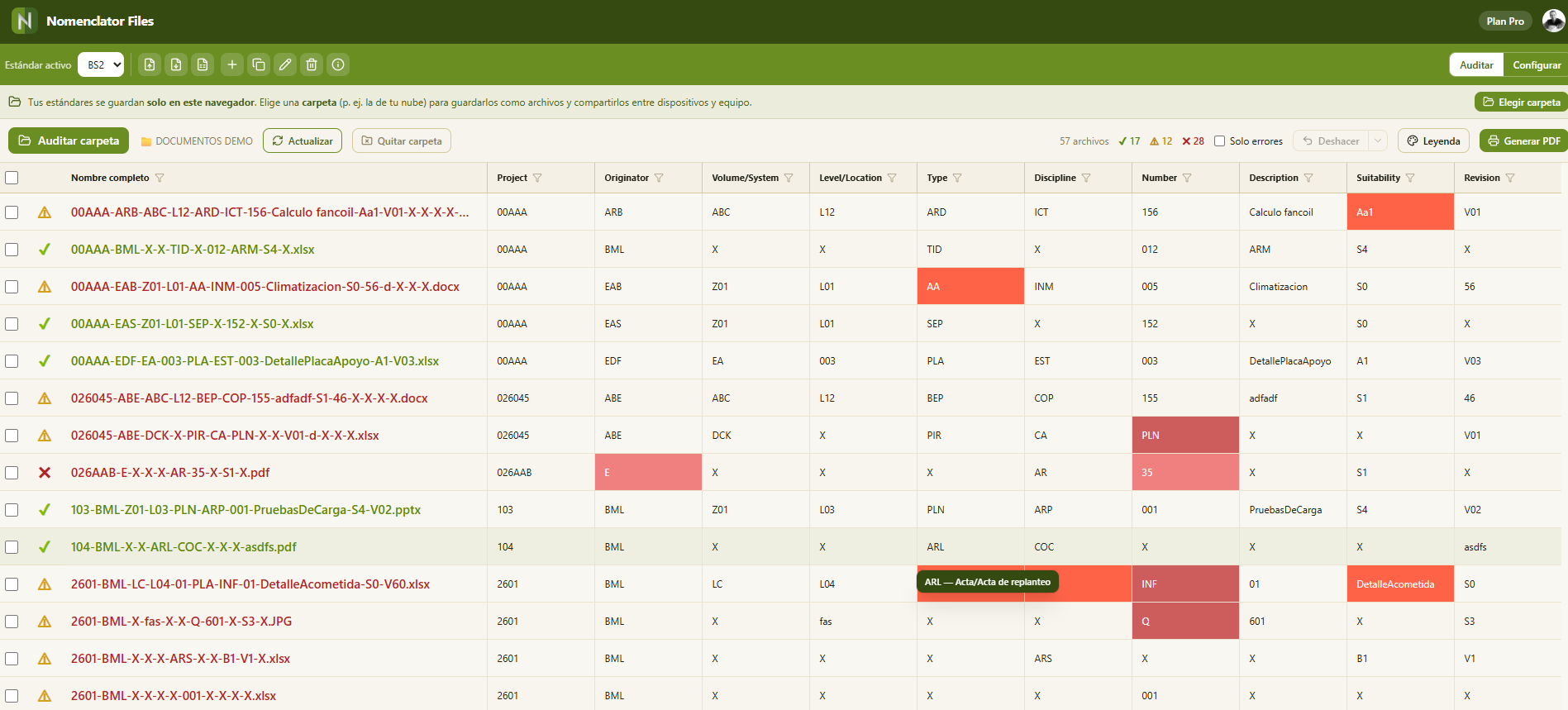Enable the Solo errores checkbox

point(1219,141)
